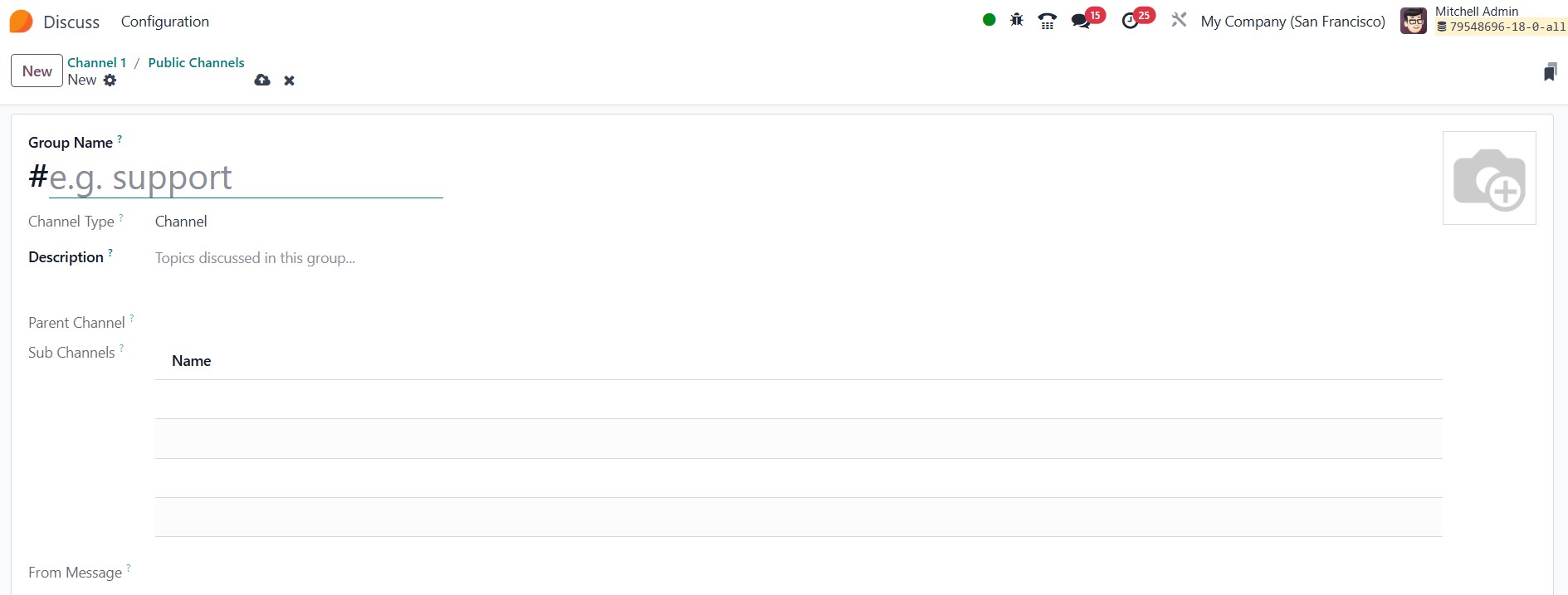Viewport: 1568px width, 595px height.
Task: Save record manually via cloud upload icon
Action: click(262, 80)
